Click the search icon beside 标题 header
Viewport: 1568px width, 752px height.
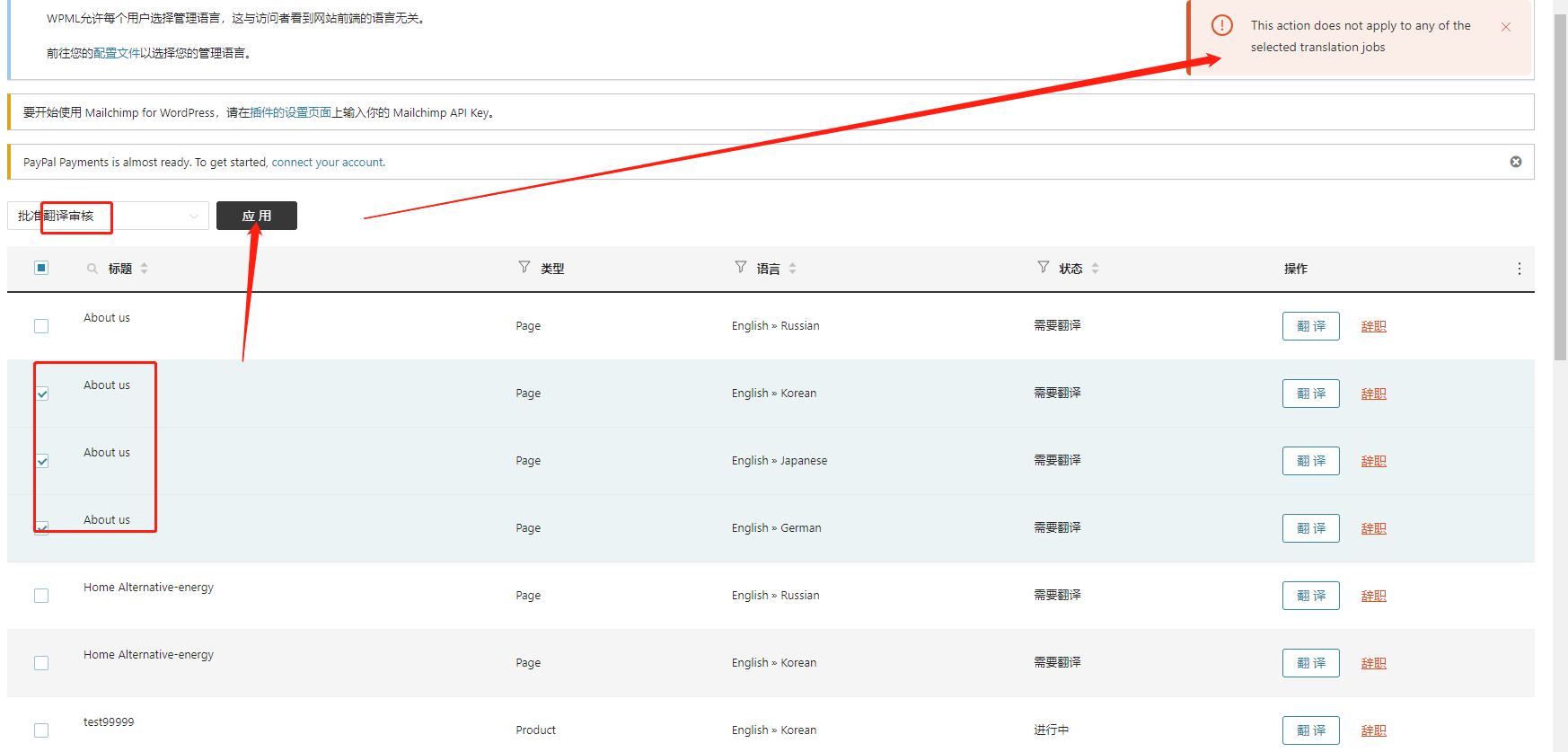pos(92,269)
